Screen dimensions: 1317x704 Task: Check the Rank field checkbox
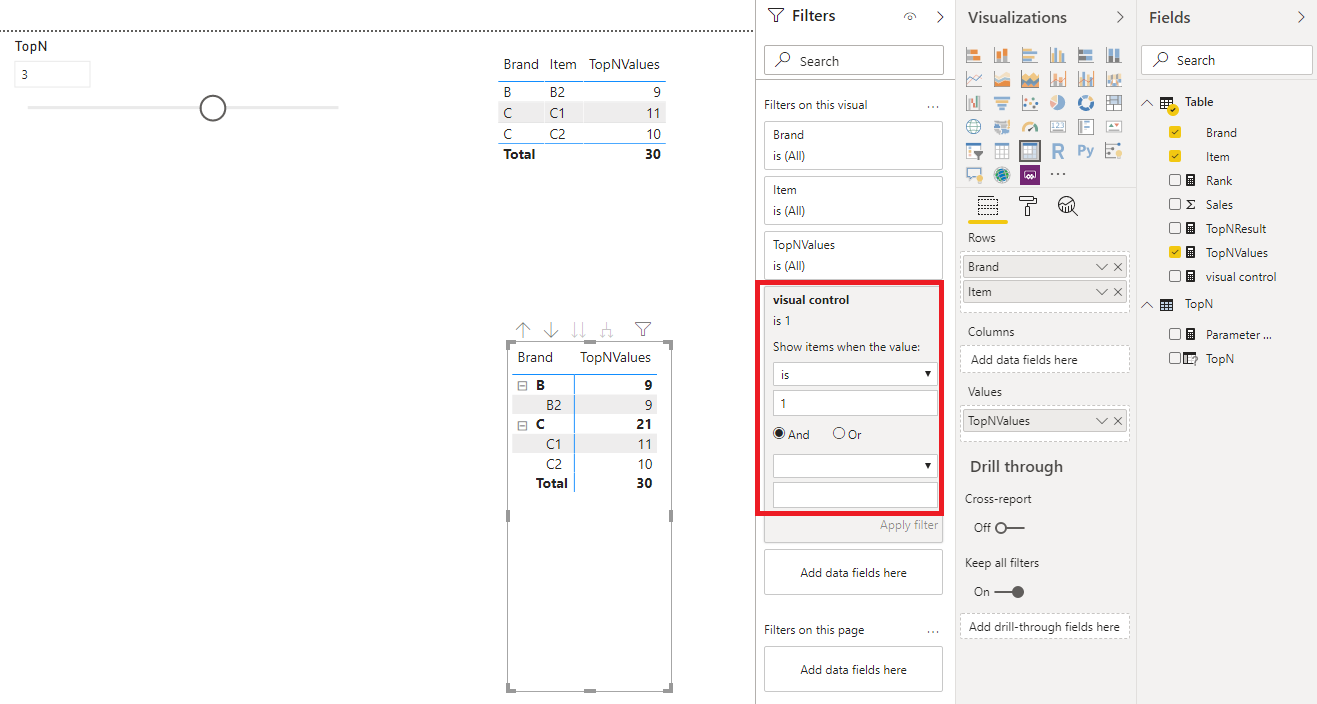click(x=1175, y=180)
